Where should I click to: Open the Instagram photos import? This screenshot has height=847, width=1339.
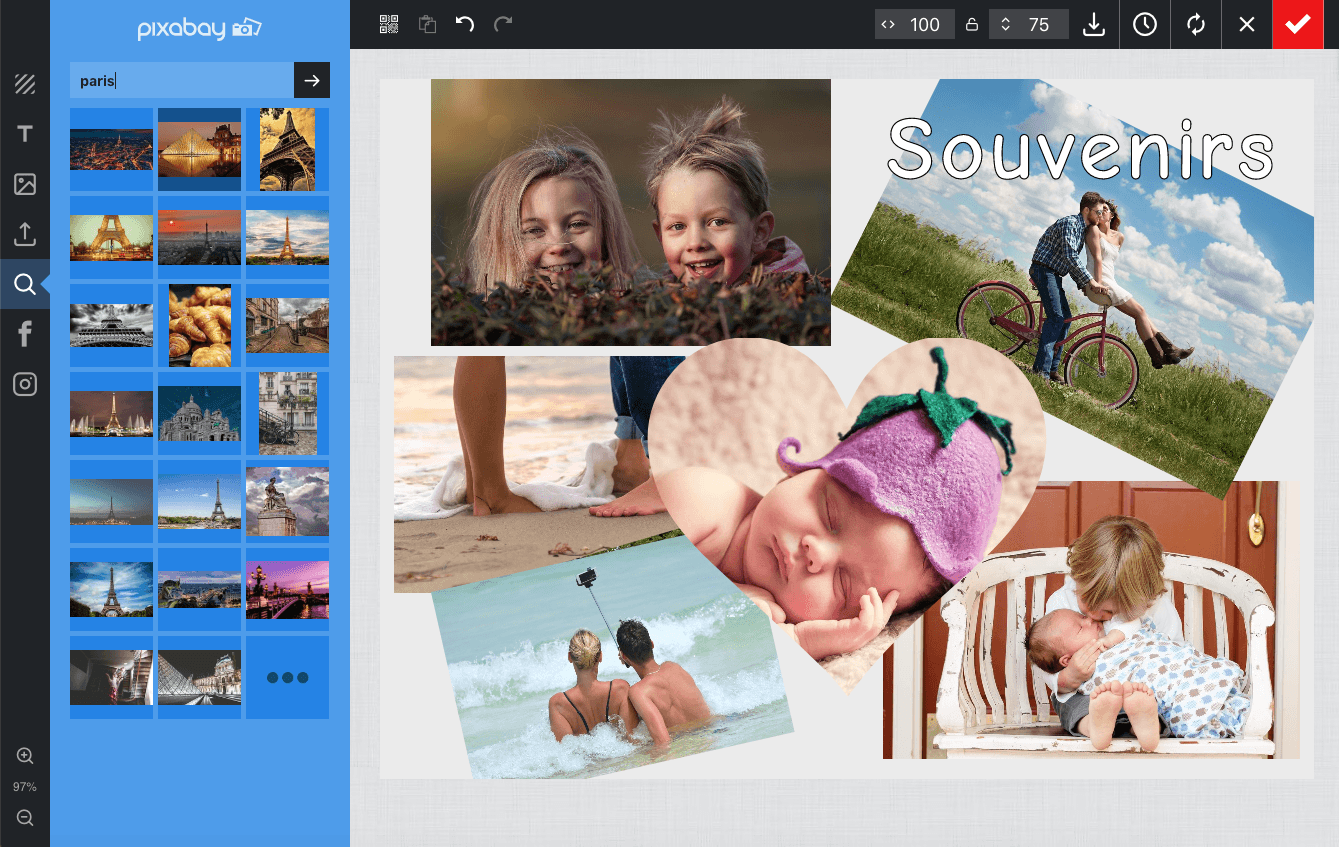click(x=25, y=384)
